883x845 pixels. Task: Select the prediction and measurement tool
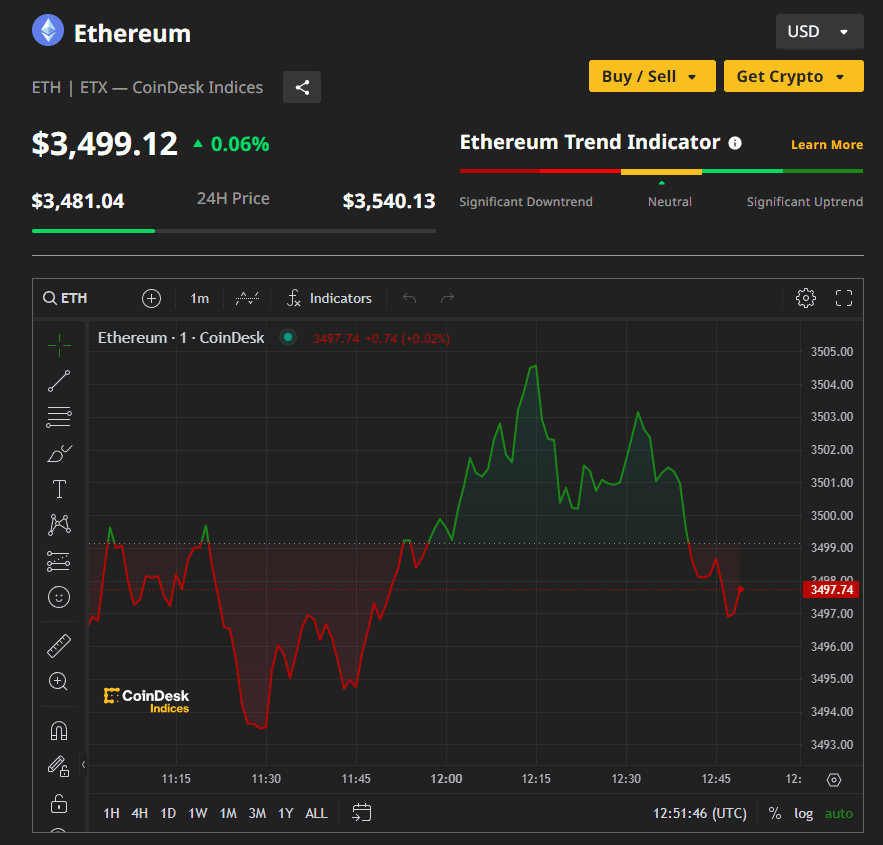point(59,561)
